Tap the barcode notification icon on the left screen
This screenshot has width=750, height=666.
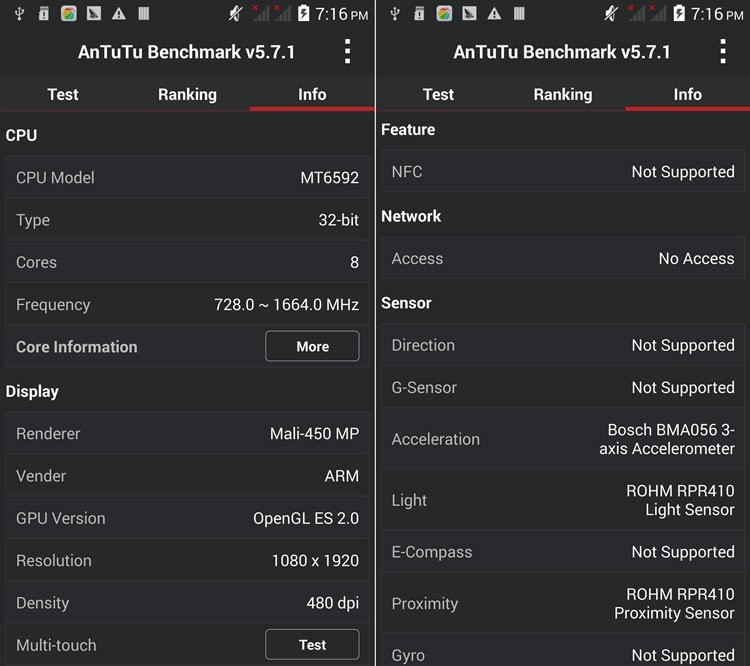(144, 14)
